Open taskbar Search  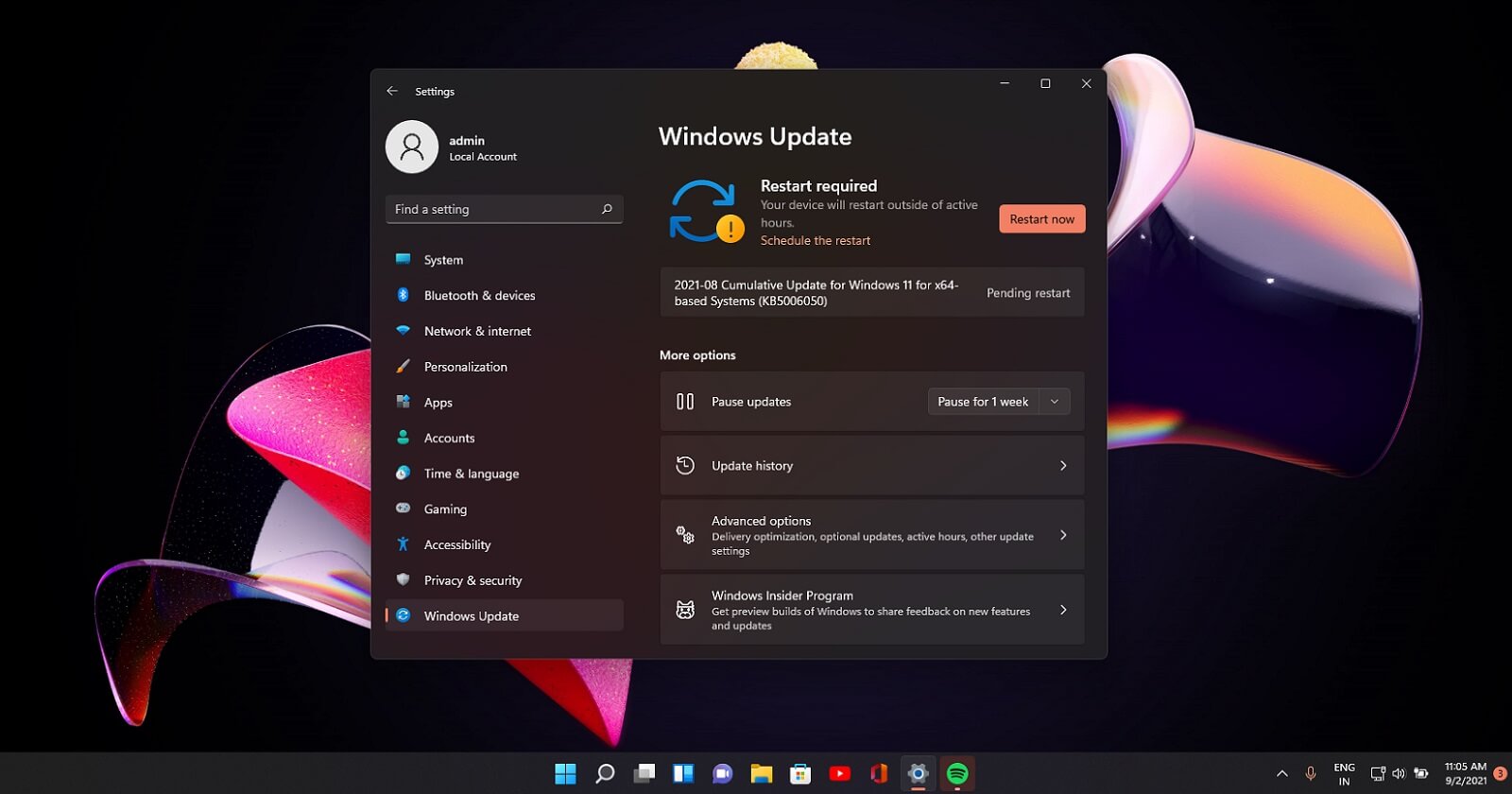605,774
